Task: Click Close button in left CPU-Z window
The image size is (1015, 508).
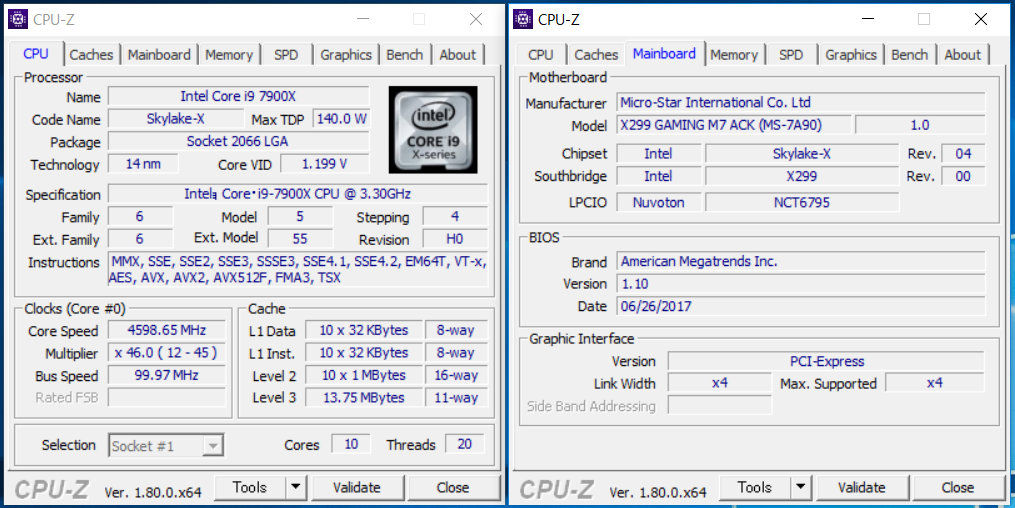Action: tap(453, 487)
